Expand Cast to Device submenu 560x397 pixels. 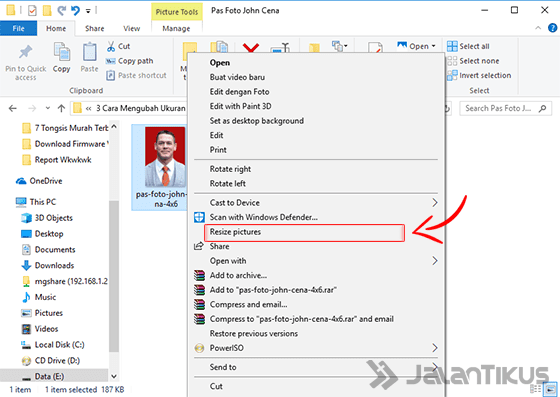click(x=435, y=203)
